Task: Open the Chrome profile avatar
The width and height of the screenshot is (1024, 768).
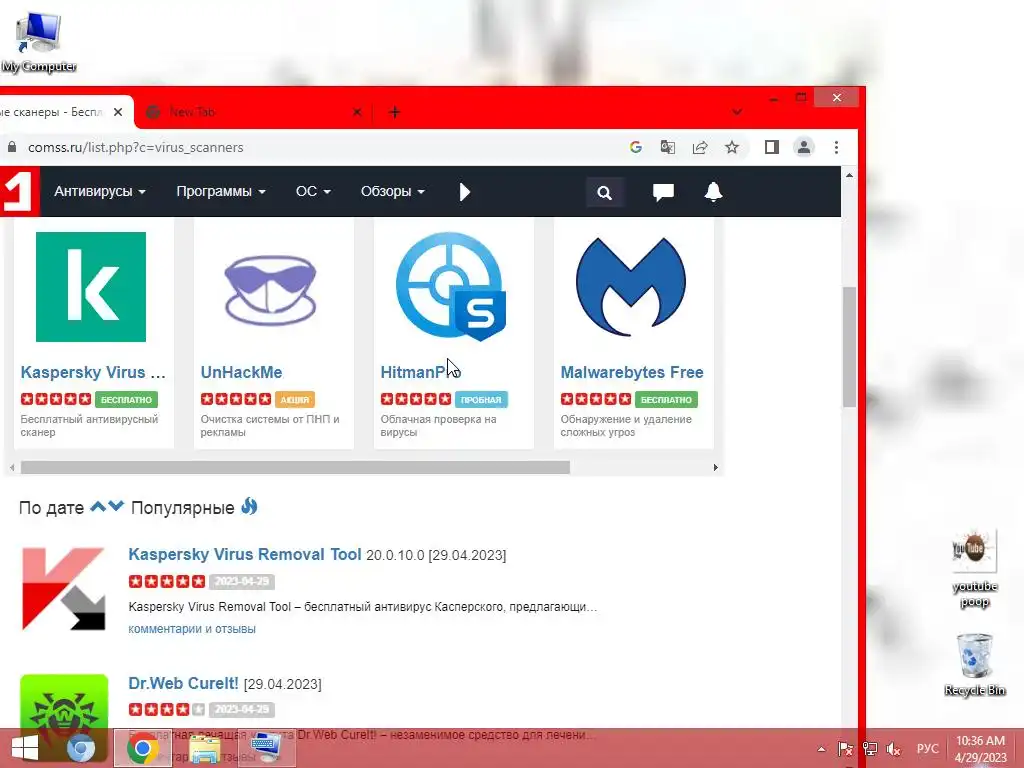Action: click(804, 148)
